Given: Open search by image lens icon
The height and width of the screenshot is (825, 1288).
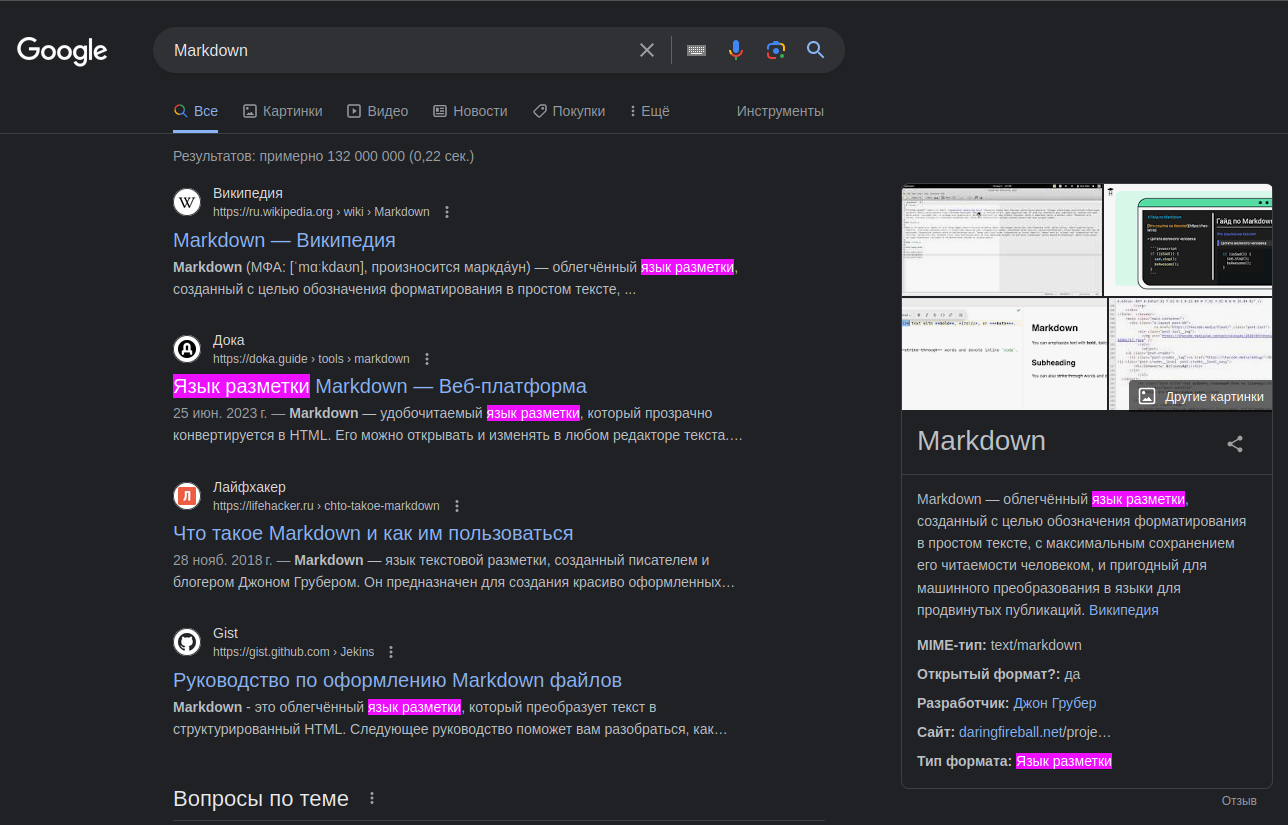Looking at the screenshot, I should pos(776,50).
